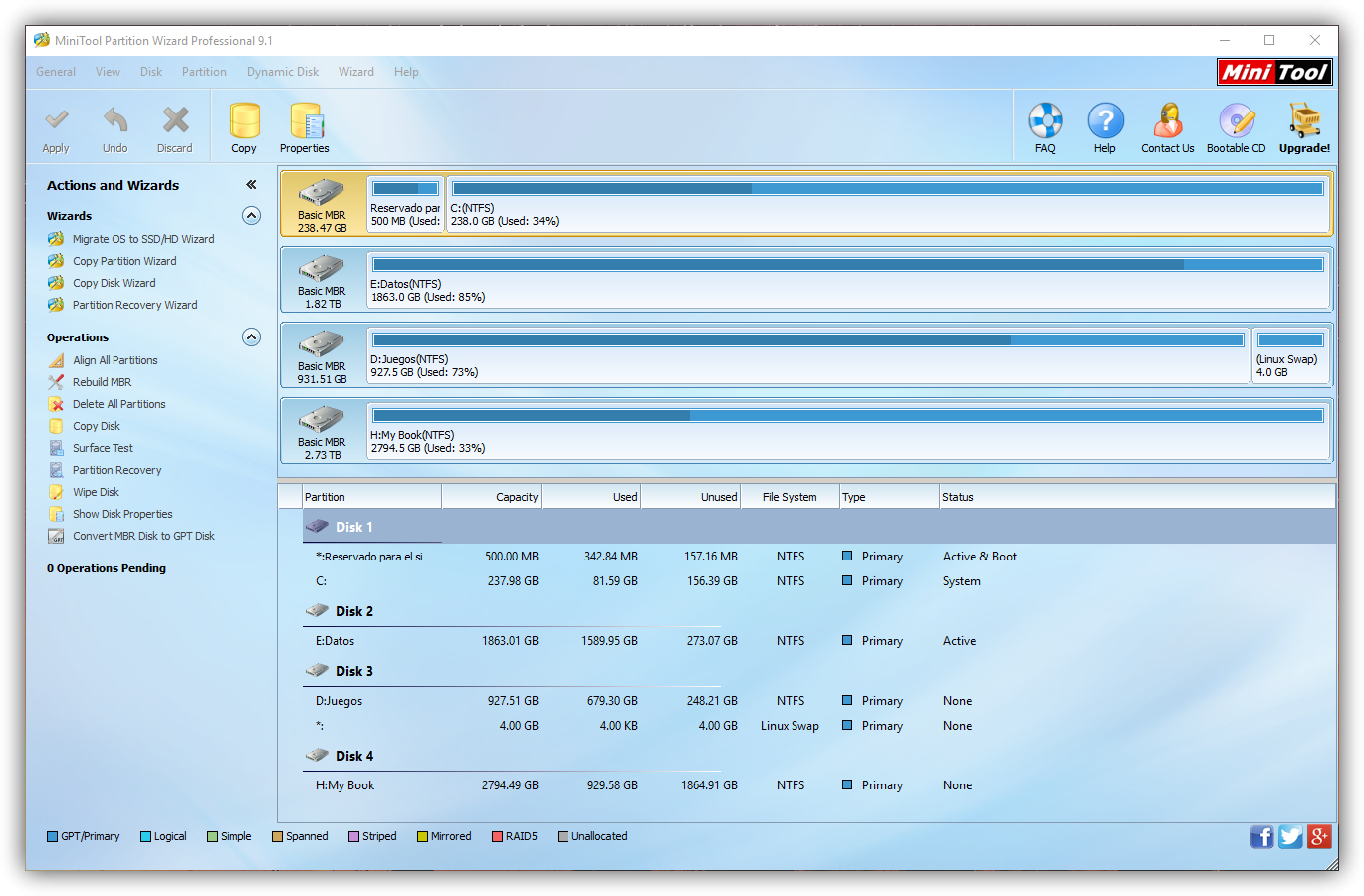Click Copy Disk operation link

tap(97, 426)
